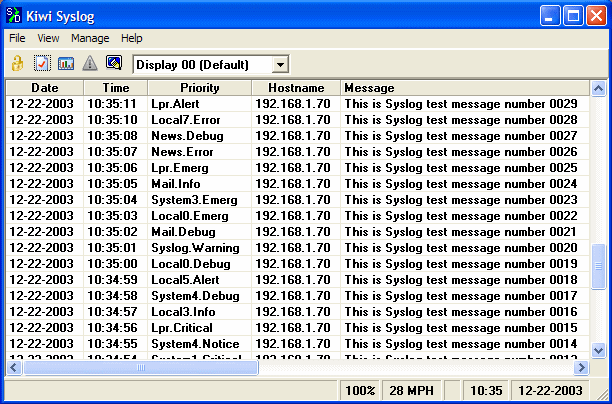The image size is (612, 404).
Task: Open the statistics bar chart icon
Action: pyautogui.click(x=66, y=64)
